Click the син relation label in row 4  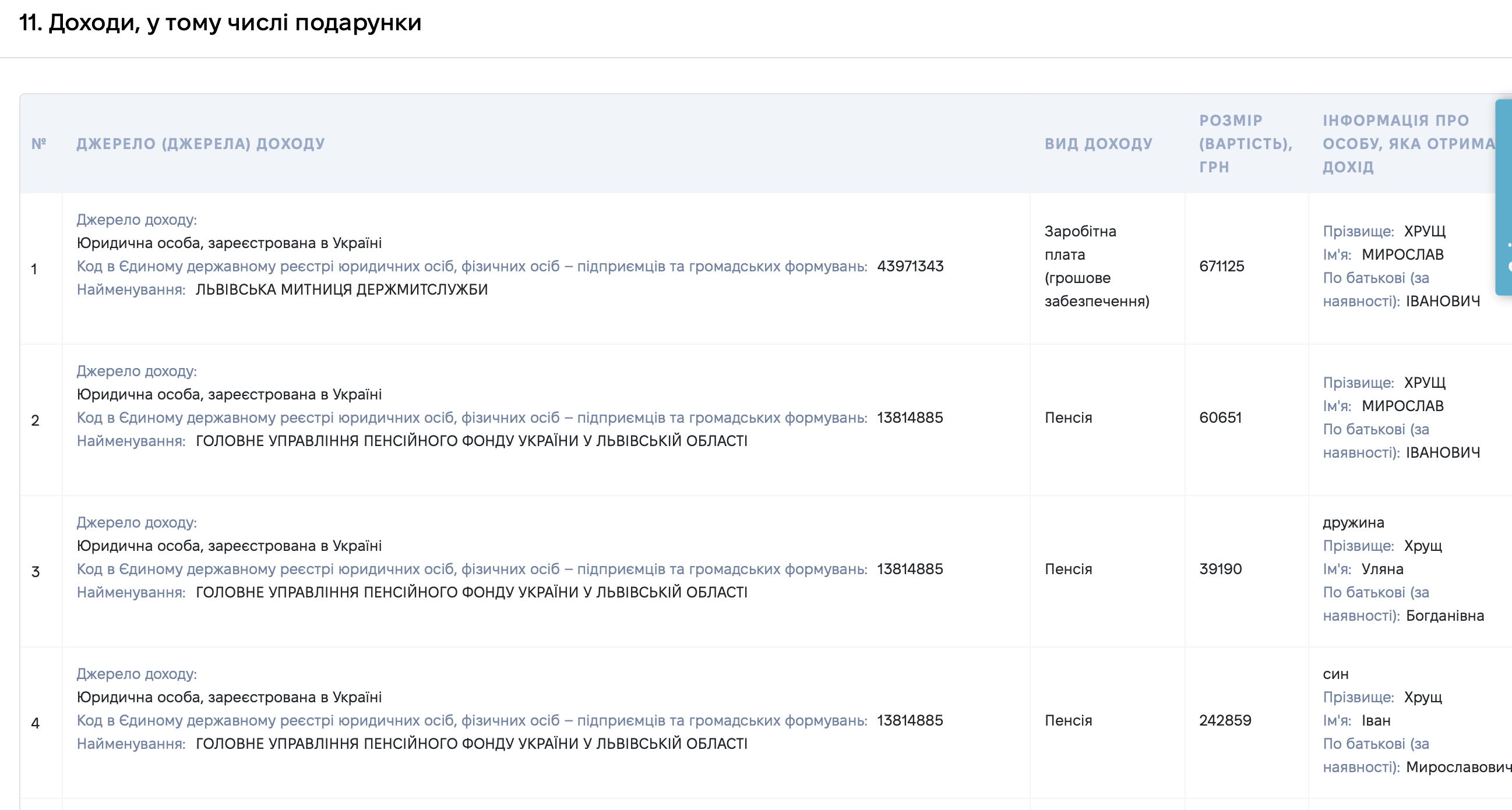coord(1335,674)
